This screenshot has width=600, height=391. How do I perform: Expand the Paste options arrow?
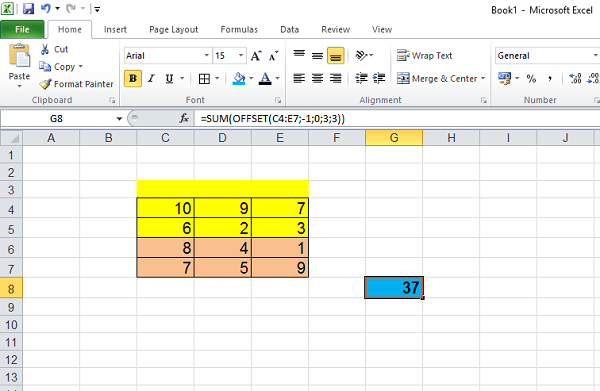(19, 86)
